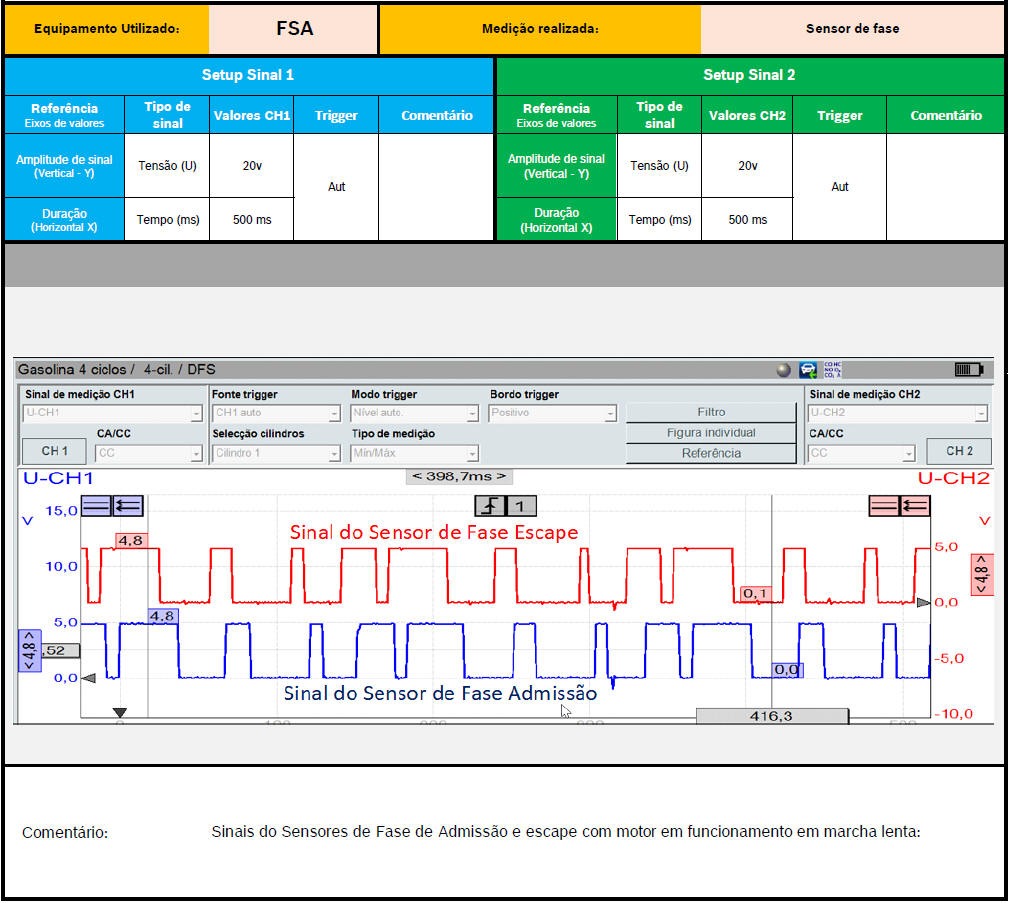Image resolution: width=1009 pixels, height=903 pixels.
Task: Click the vehicle diagnostics icon in header
Action: point(808,370)
